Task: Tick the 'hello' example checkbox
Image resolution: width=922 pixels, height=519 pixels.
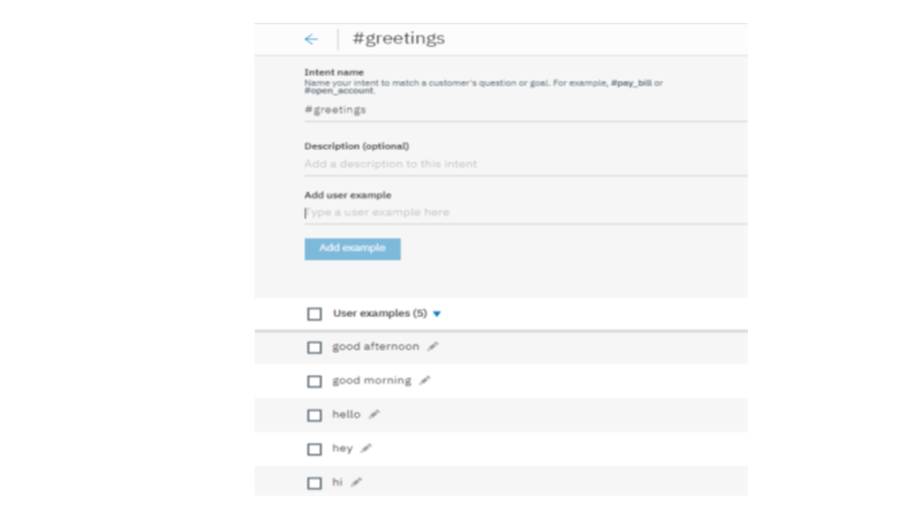Action: (x=314, y=416)
